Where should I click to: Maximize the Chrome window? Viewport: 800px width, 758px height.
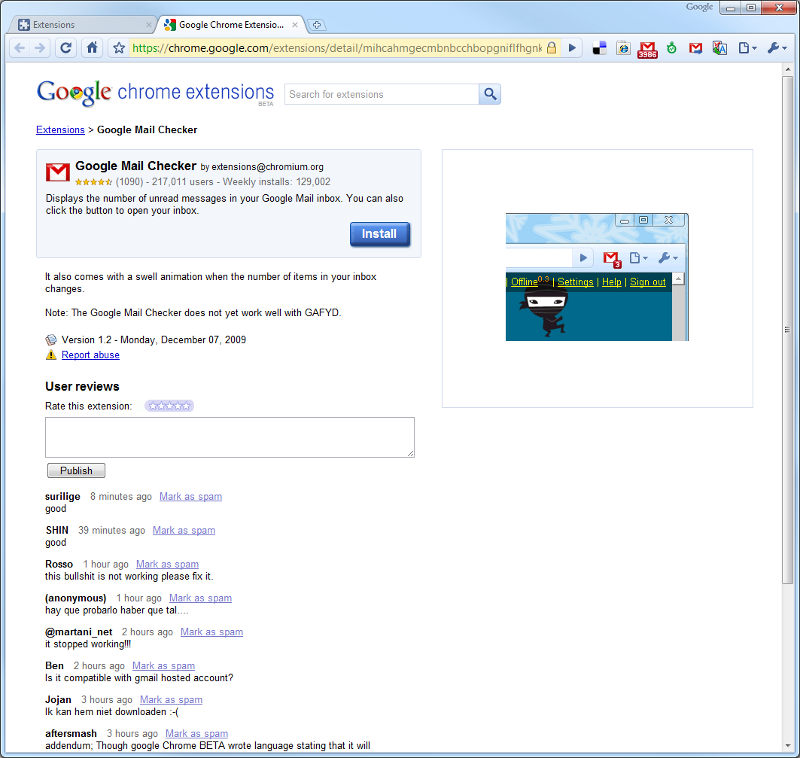point(751,8)
